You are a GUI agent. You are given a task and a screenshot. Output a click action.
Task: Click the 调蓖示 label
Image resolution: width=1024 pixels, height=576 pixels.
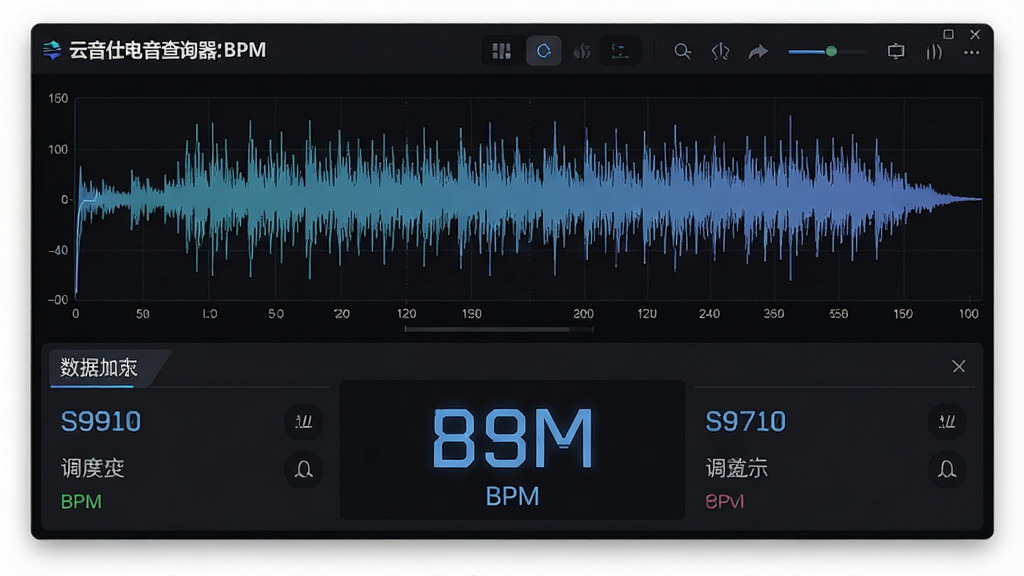pyautogui.click(x=737, y=468)
